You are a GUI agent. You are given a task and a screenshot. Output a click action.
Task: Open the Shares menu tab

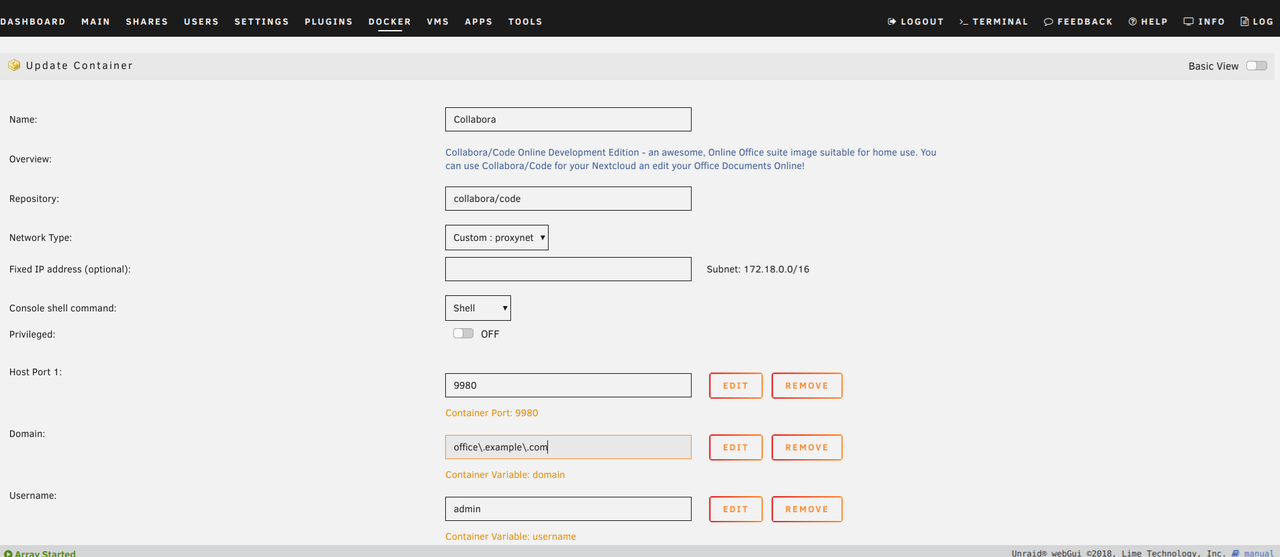pos(147,21)
